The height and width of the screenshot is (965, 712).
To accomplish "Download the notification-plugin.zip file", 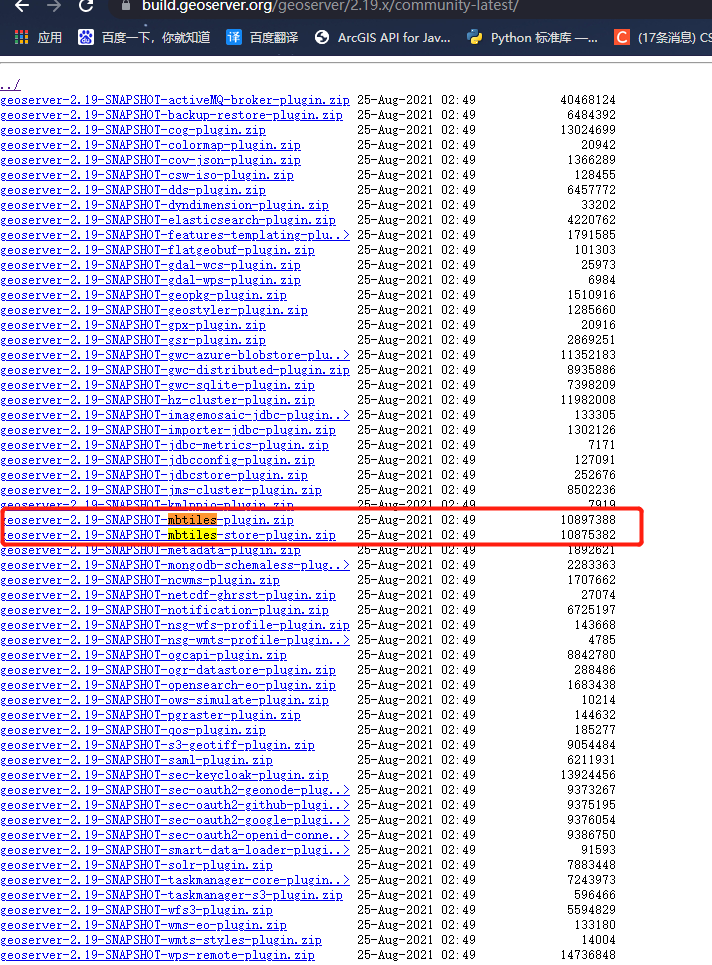I will 164,610.
